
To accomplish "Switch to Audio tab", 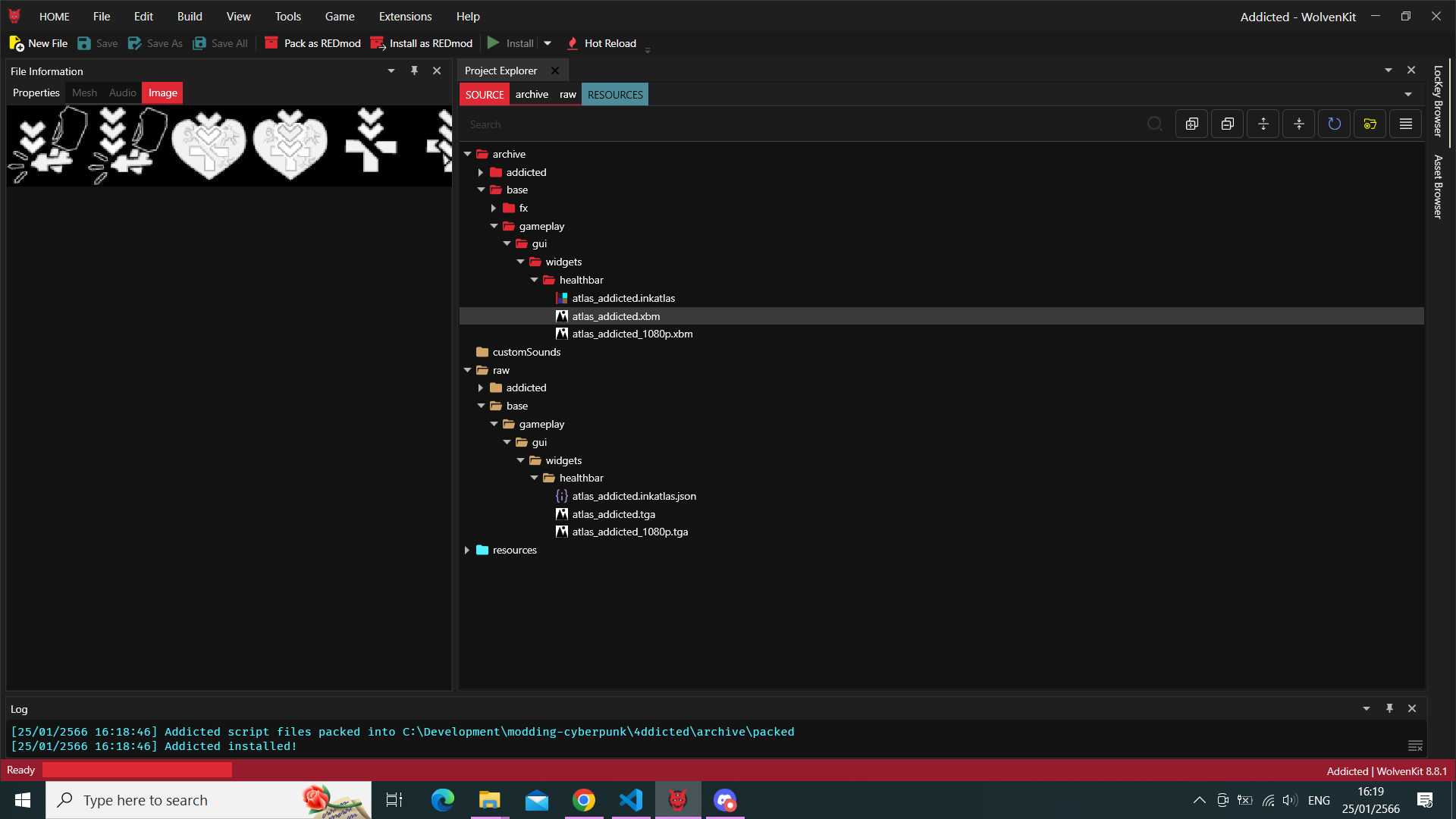I will 123,93.
